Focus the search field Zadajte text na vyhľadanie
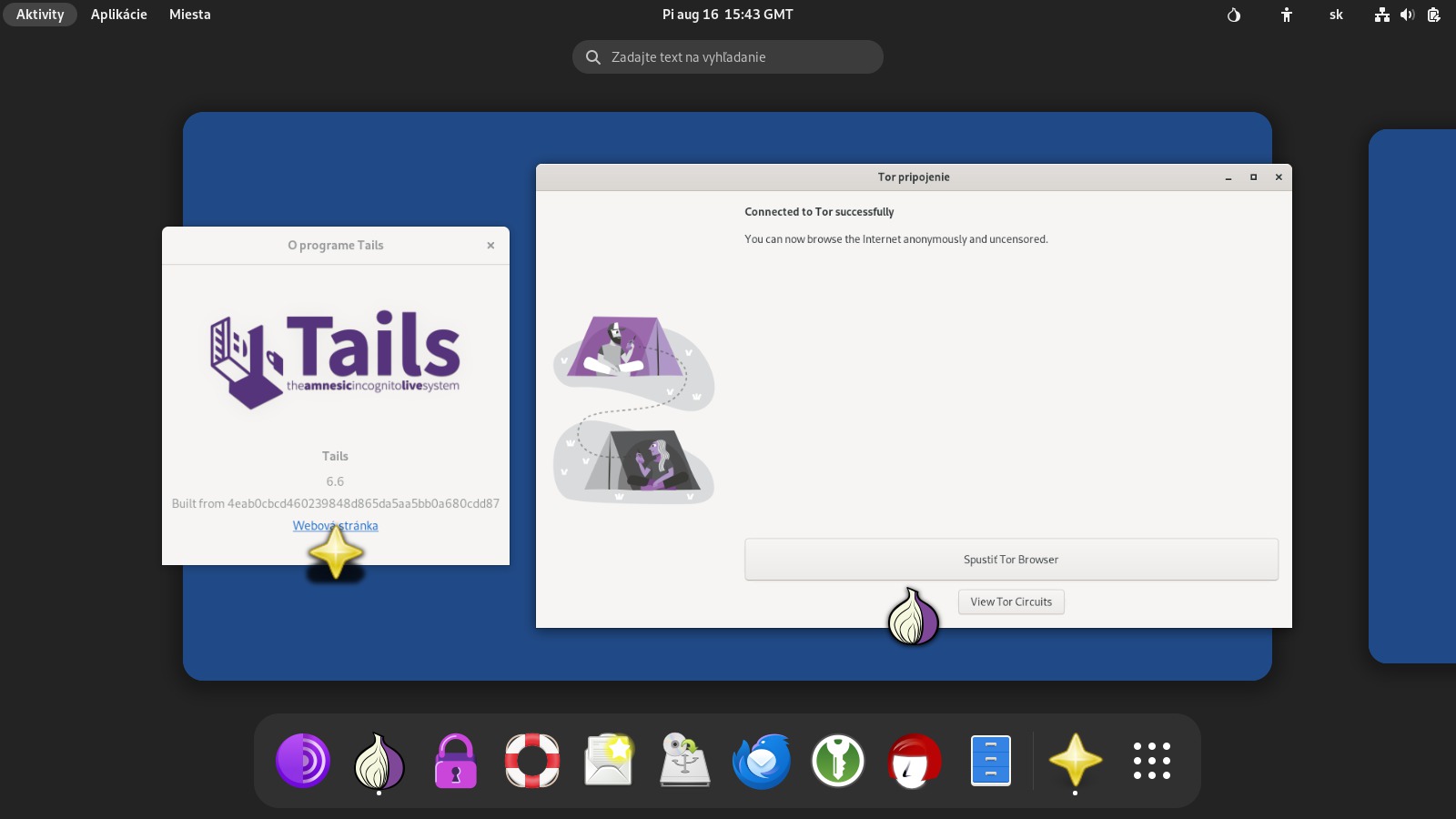The image size is (1456, 819). click(728, 57)
